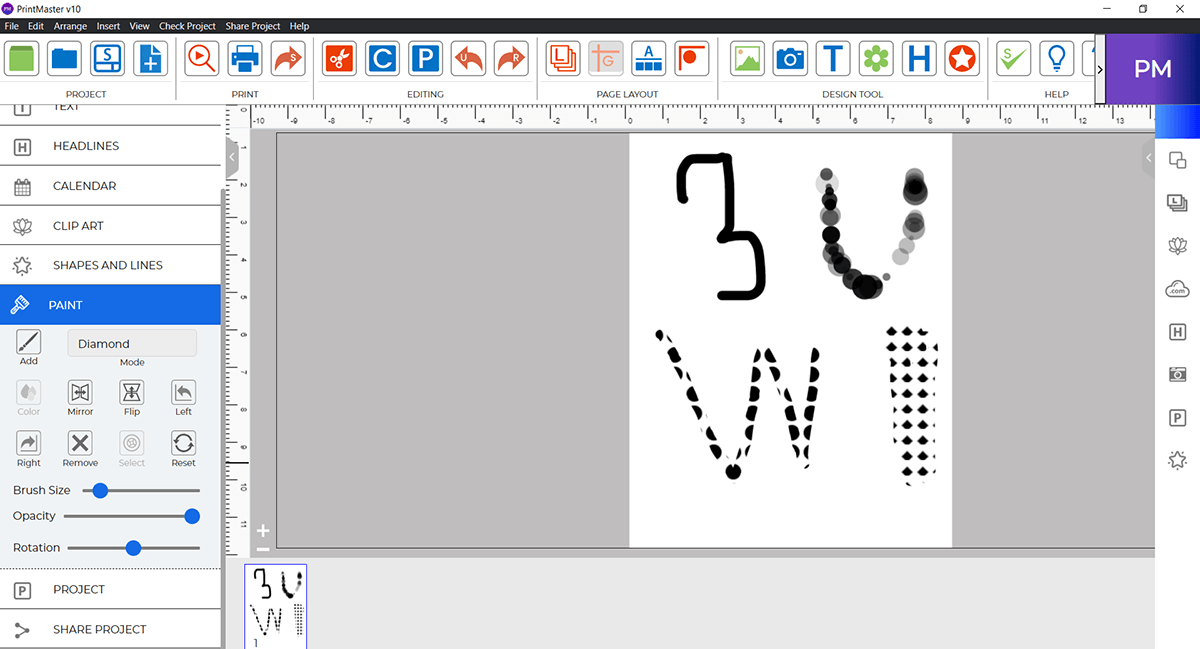
Task: Select the page 1 thumbnail
Action: pos(276,604)
